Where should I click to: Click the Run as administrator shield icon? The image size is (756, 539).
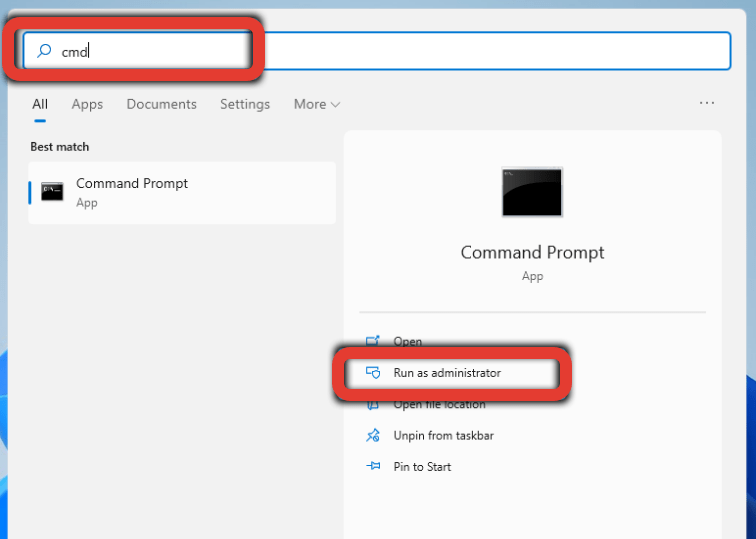point(373,373)
